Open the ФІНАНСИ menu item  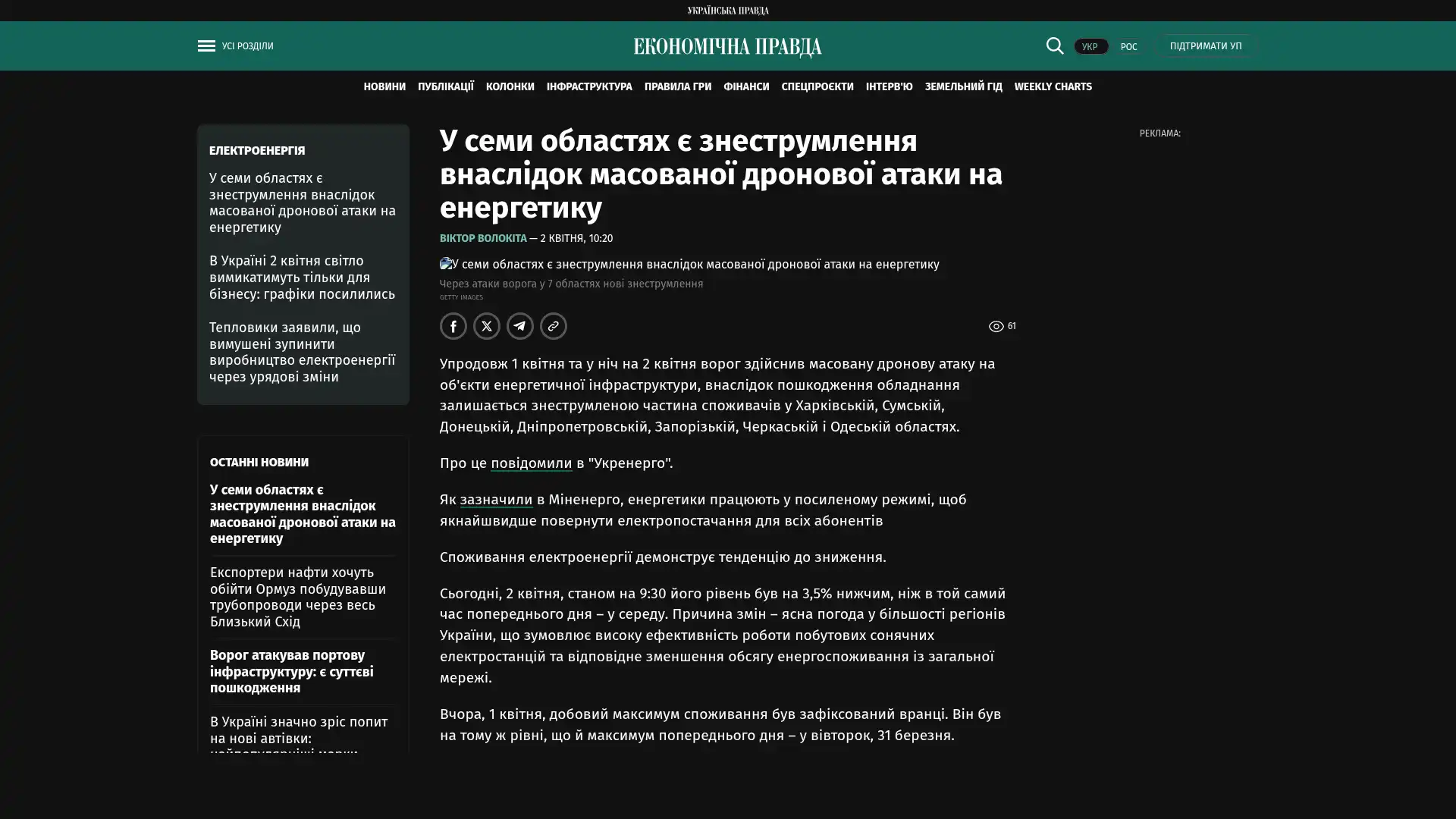click(745, 86)
